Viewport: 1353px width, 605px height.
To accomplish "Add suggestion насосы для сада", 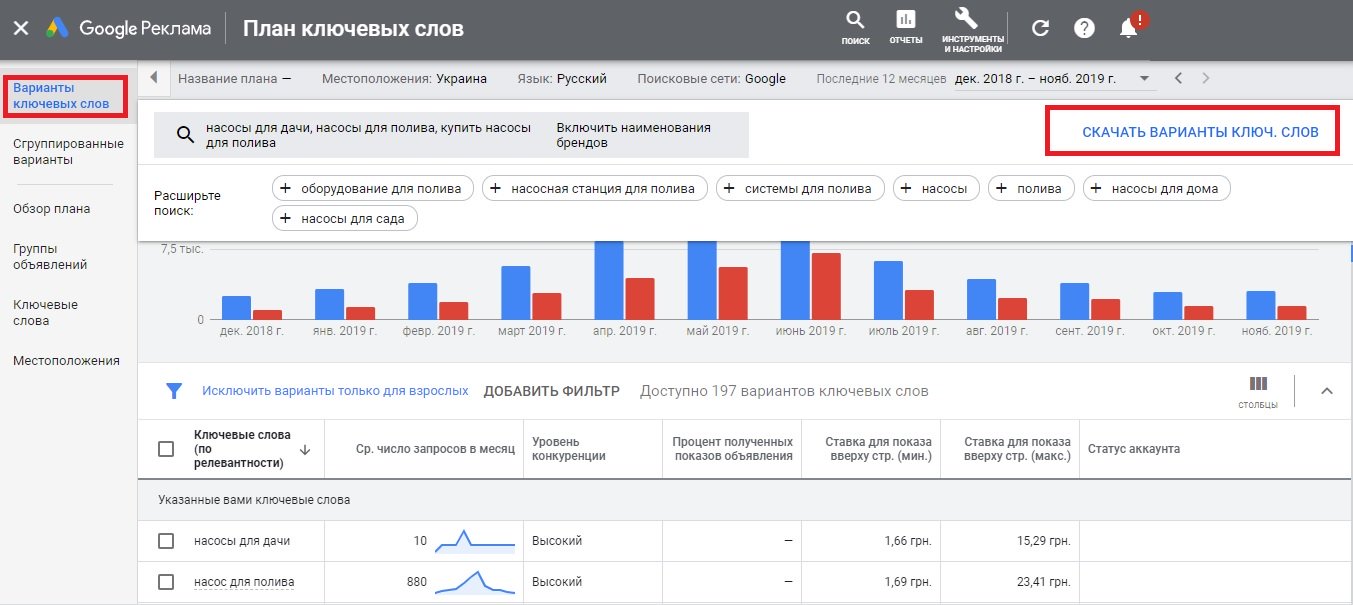I will click(x=345, y=218).
